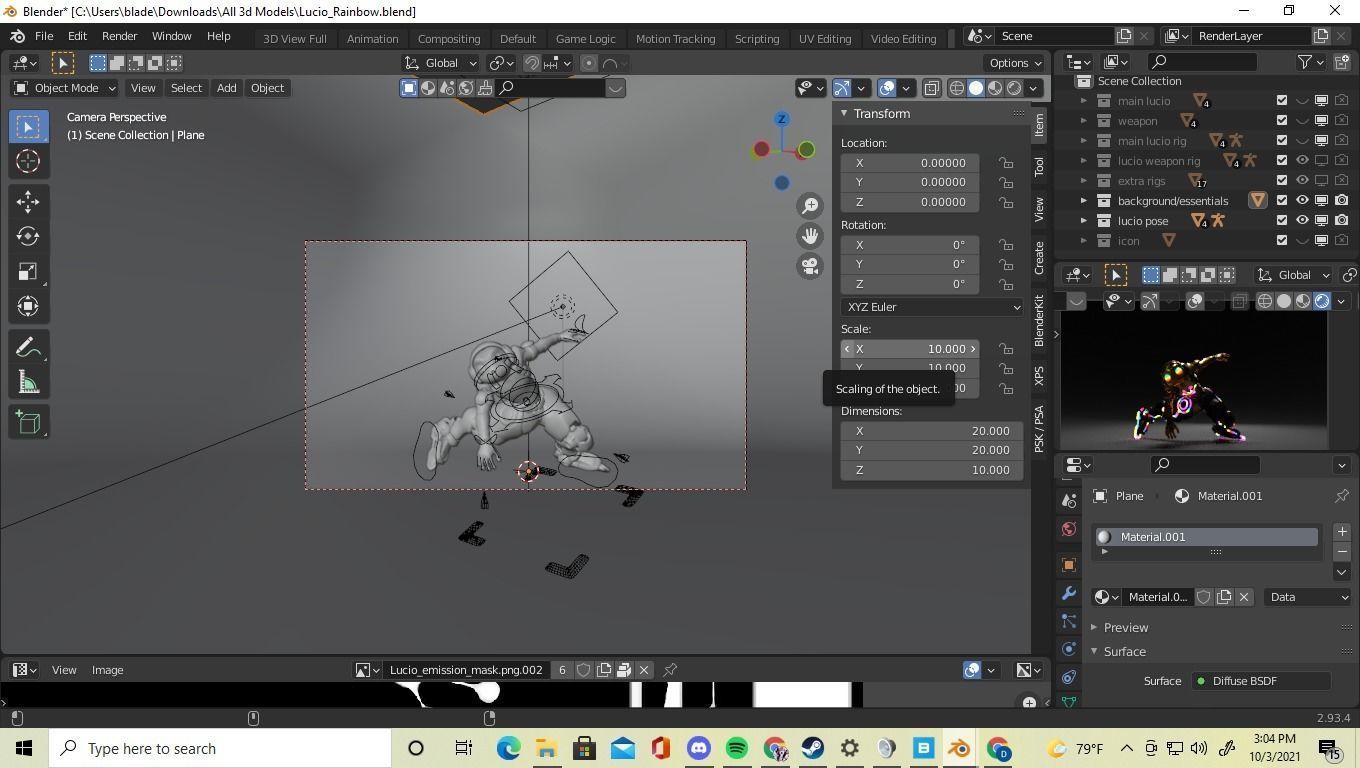The width and height of the screenshot is (1360, 768).
Task: Hide background/essentials collection via eye icon
Action: pos(1302,201)
